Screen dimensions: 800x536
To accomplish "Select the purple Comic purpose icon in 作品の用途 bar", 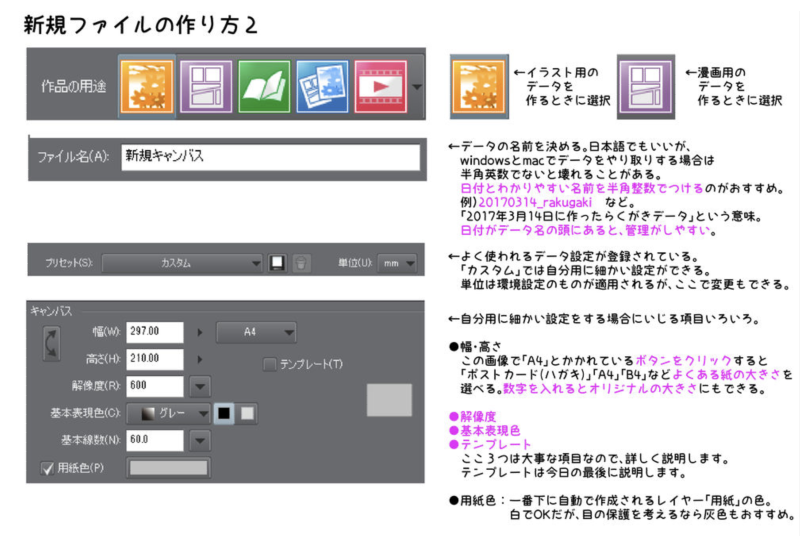I will click(206, 86).
